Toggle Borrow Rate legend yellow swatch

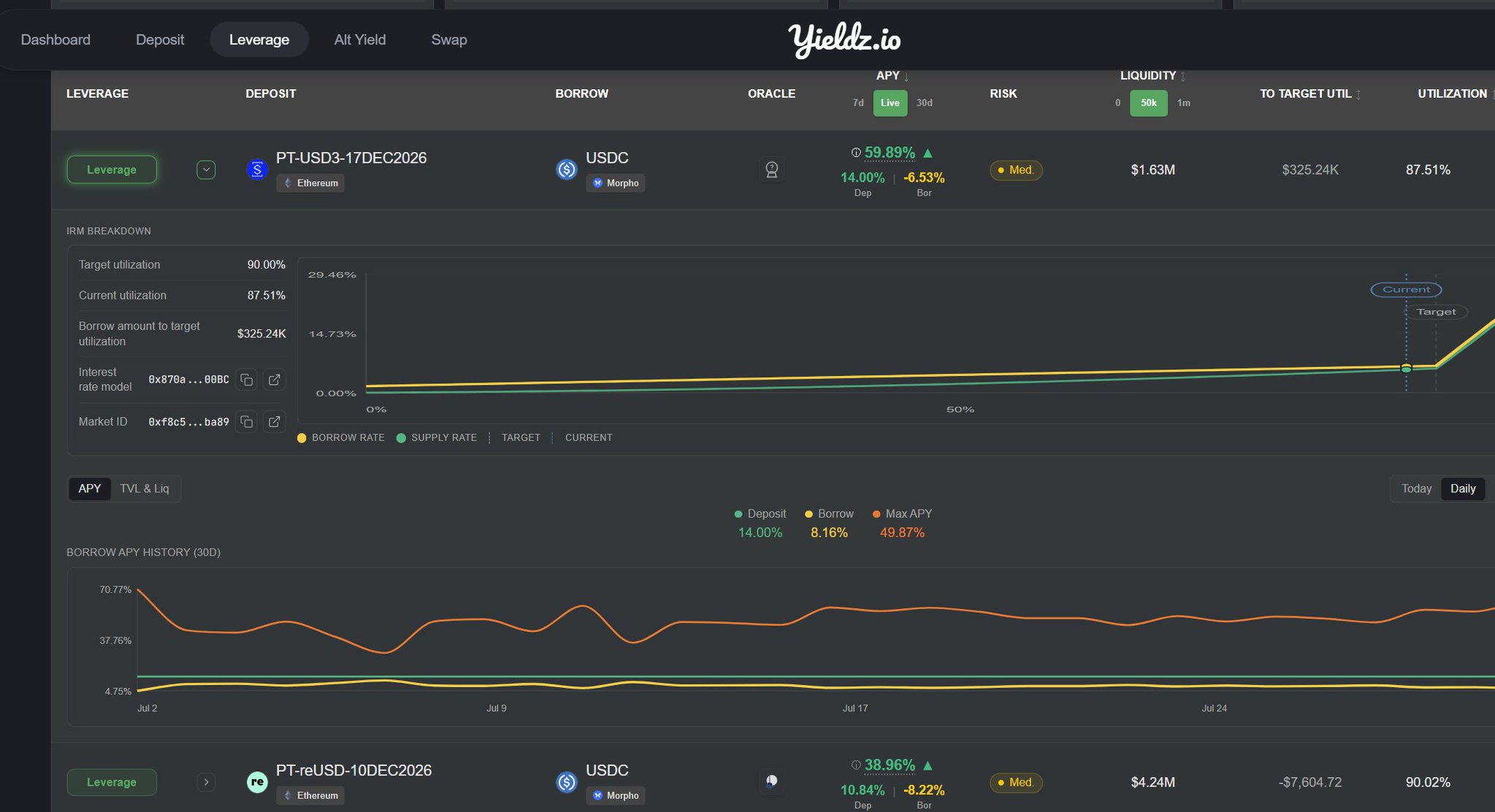coord(302,438)
